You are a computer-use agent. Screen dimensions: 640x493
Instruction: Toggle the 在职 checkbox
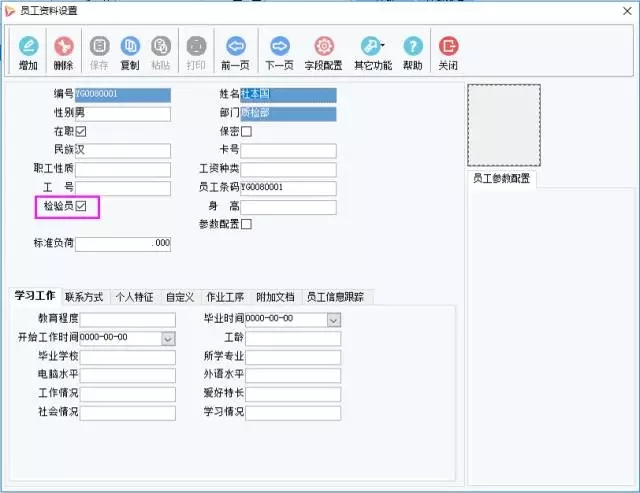[82, 131]
